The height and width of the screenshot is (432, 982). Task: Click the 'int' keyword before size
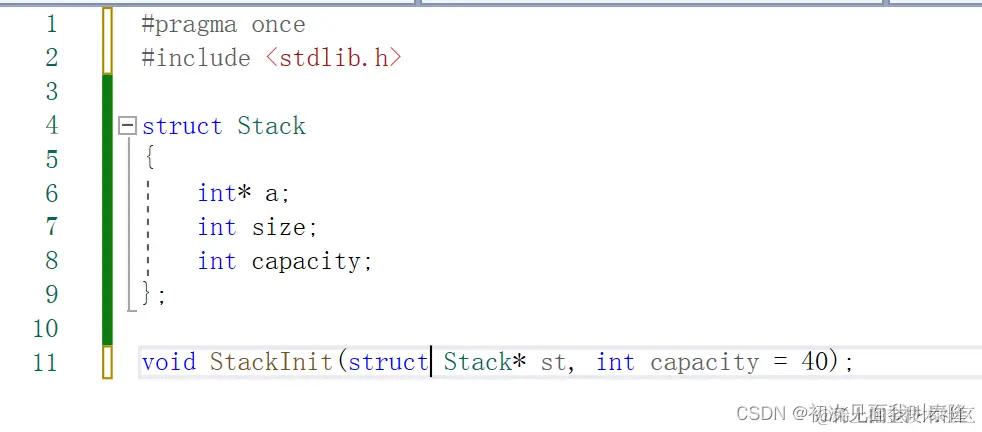[217, 227]
